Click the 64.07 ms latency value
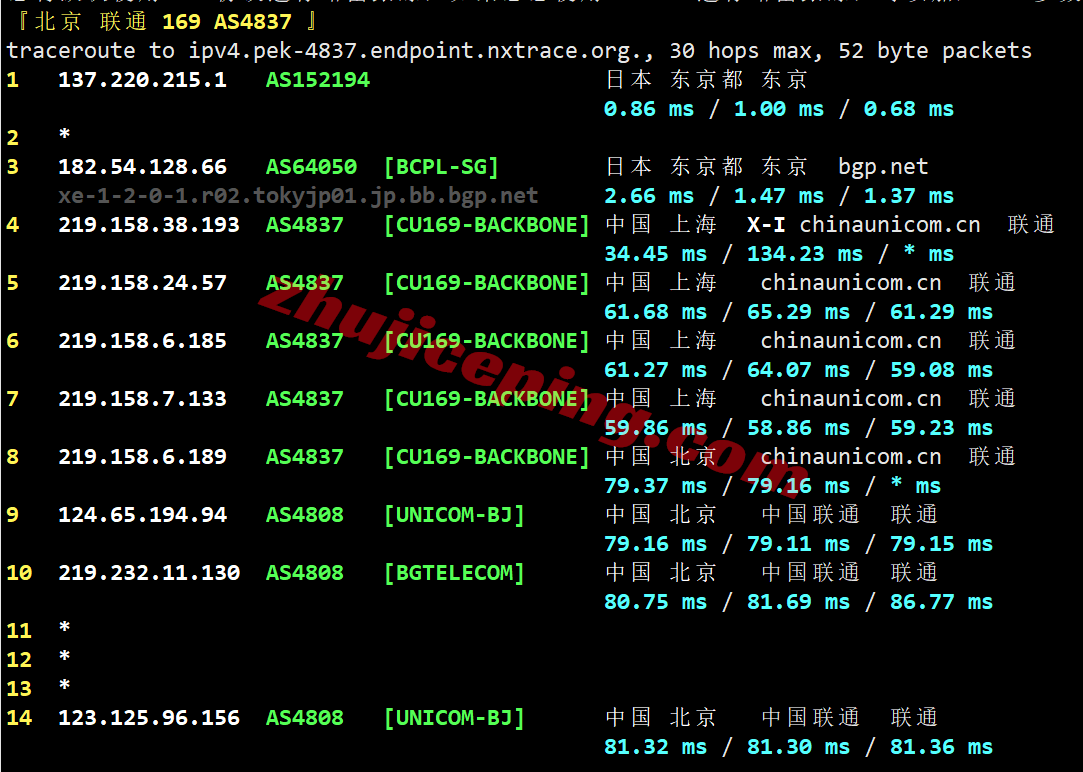Viewport: 1083px width, 772px height. [x=798, y=370]
